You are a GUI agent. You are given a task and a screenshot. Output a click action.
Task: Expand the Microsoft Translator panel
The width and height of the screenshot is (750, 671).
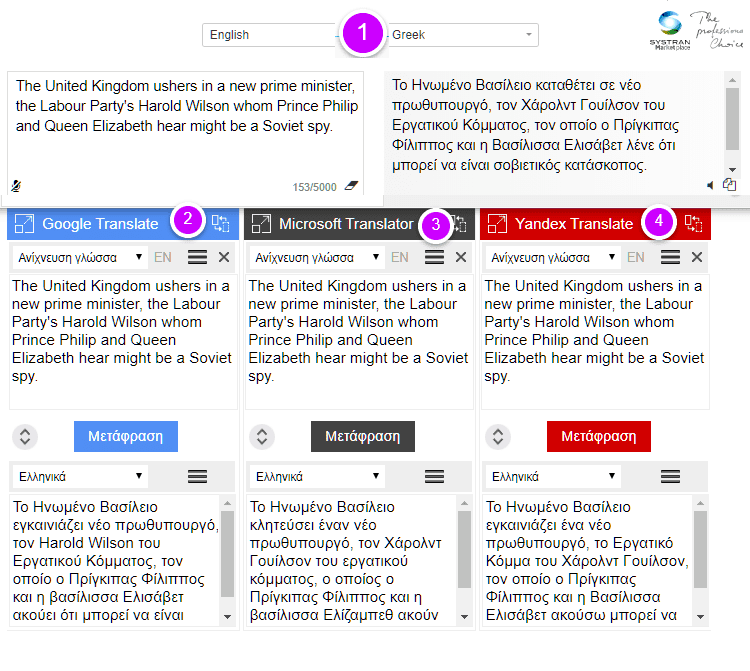tap(261, 223)
